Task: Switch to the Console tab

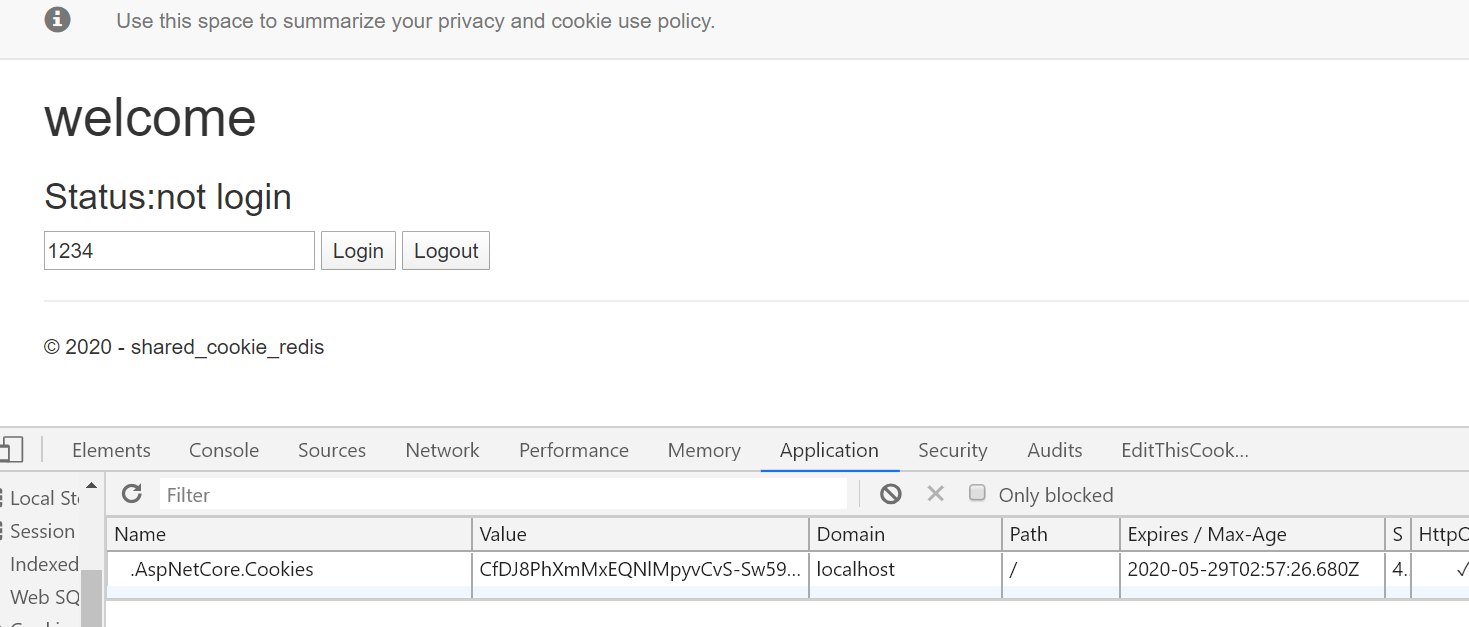Action: pyautogui.click(x=224, y=450)
